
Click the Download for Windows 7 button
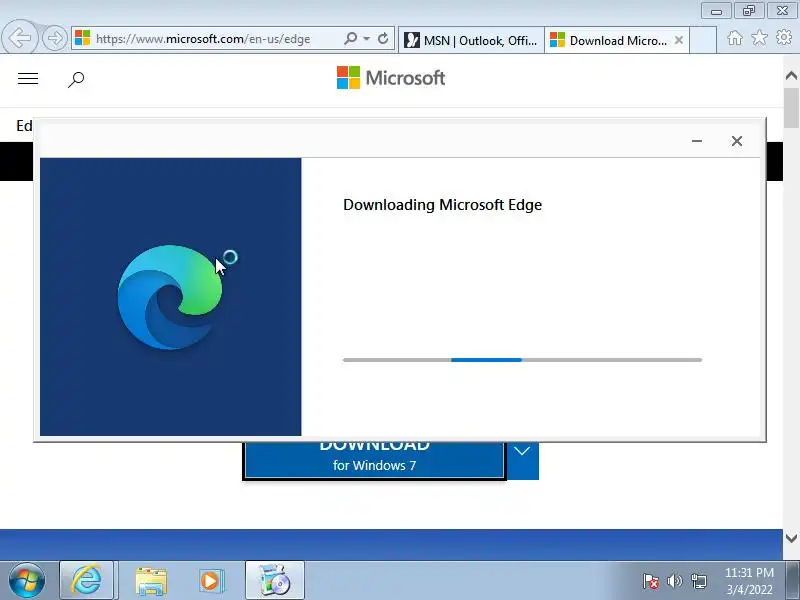click(x=374, y=460)
